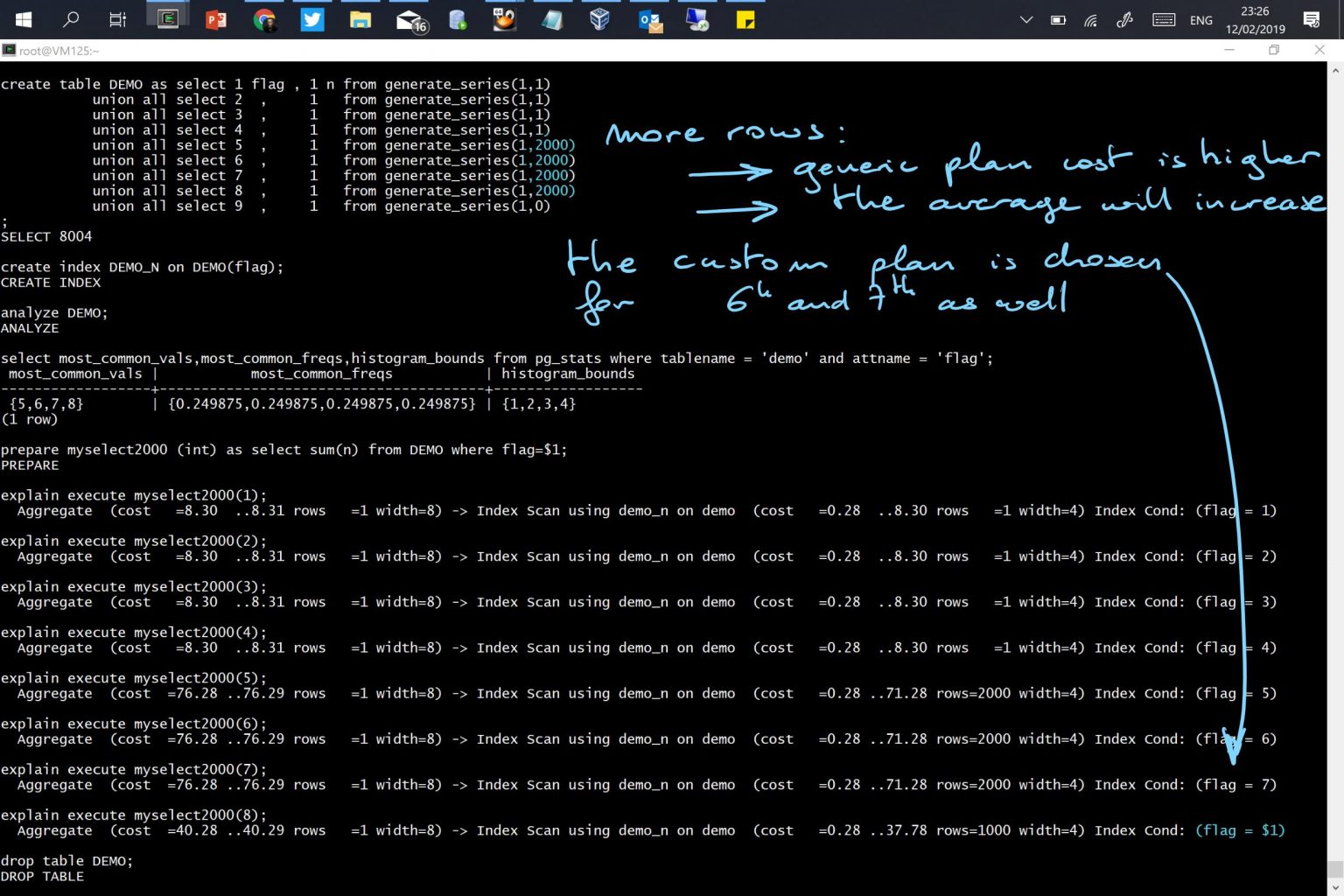Open the Wi-Fi network flyout
This screenshot has width=1344, height=896.
tap(1091, 20)
